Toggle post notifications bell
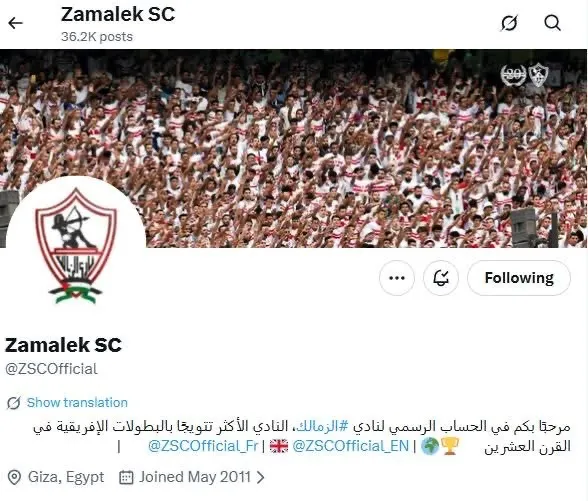This screenshot has width=588, height=501. [441, 278]
